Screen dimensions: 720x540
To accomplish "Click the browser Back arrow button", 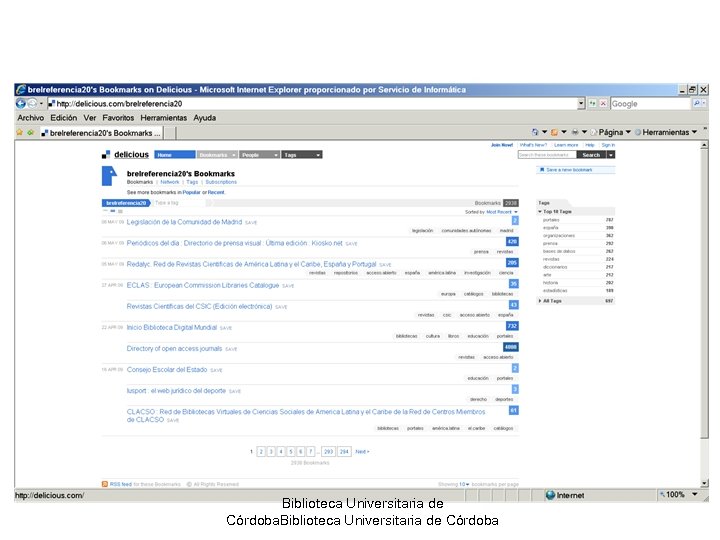I will click(20, 104).
